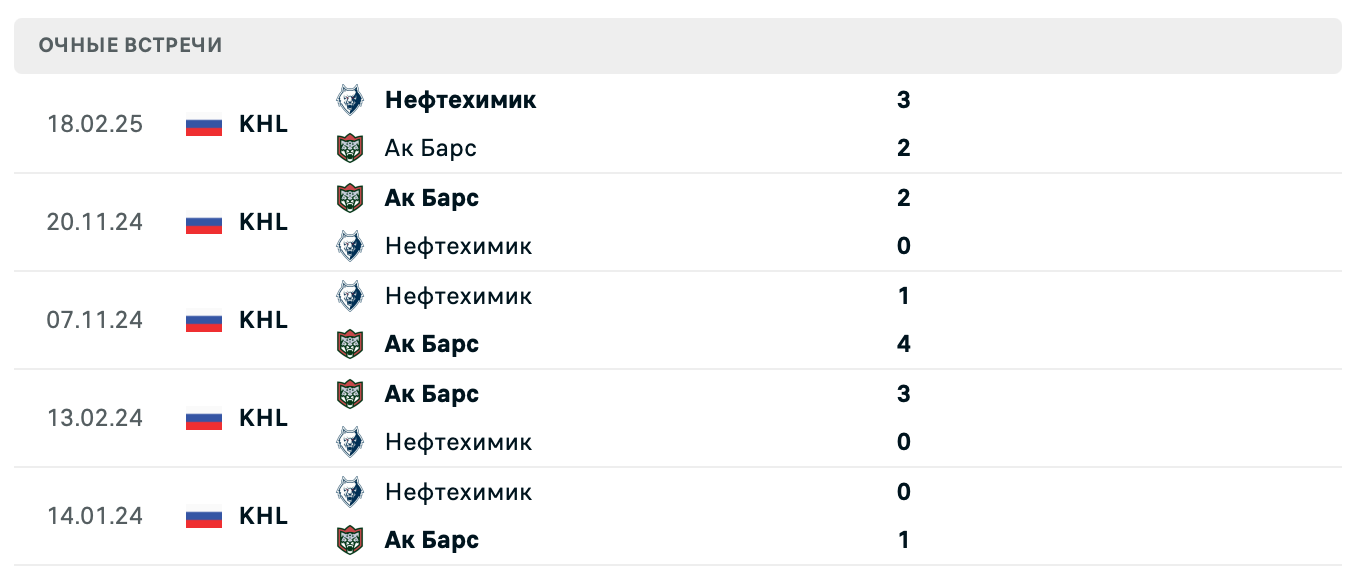Select the Ак Барс crest in the 13.02.24 match
The width and height of the screenshot is (1356, 584).
click(x=352, y=393)
